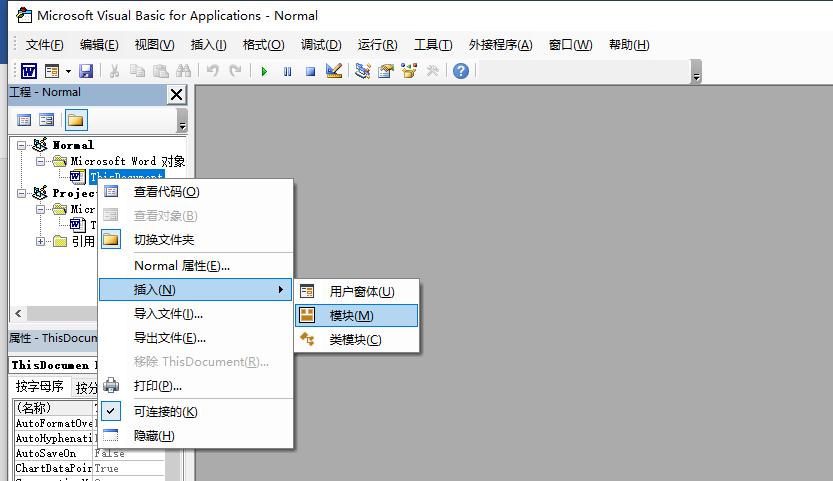Expand toolbar options arrow at toolbar end
Viewport: 833px width, 481px height.
(x=696, y=72)
